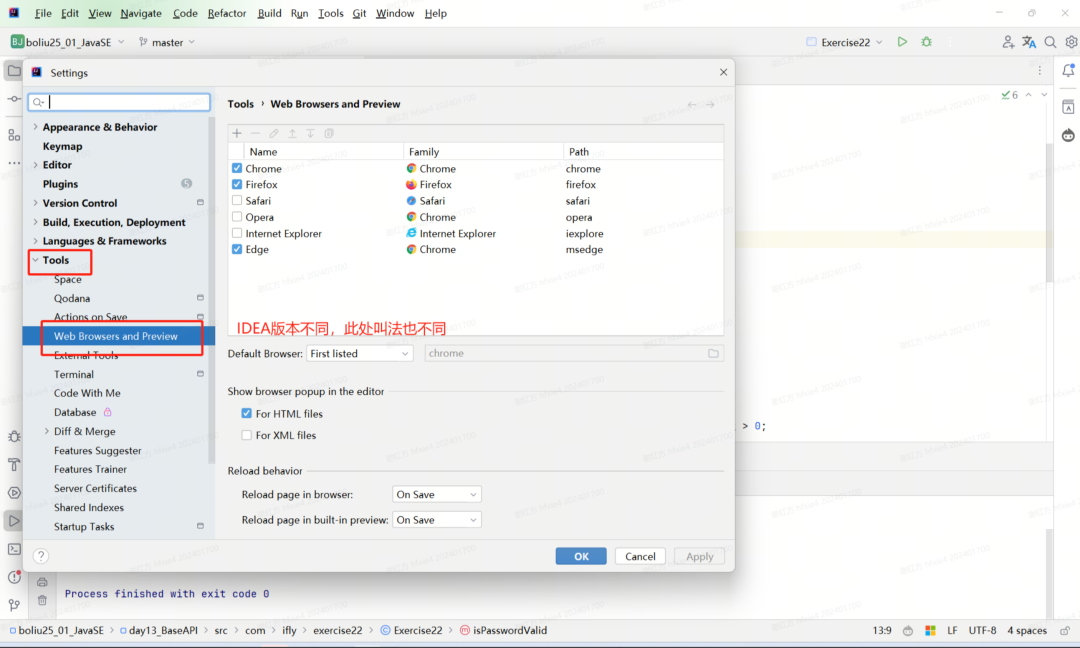The height and width of the screenshot is (648, 1080).
Task: Uncheck the Firefox browser checkbox
Action: pyautogui.click(x=237, y=184)
